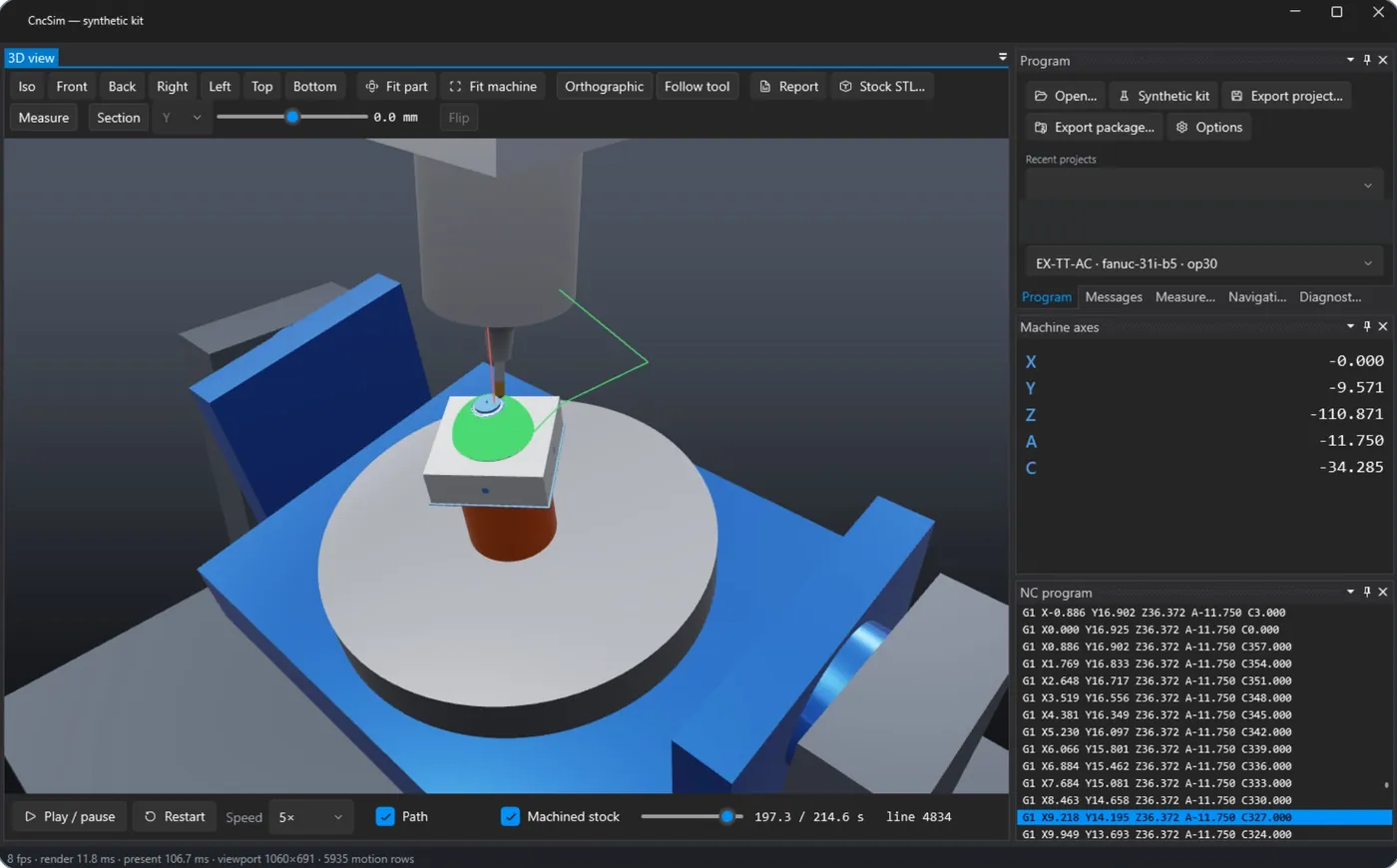Click the Export package icon

pos(1041,128)
